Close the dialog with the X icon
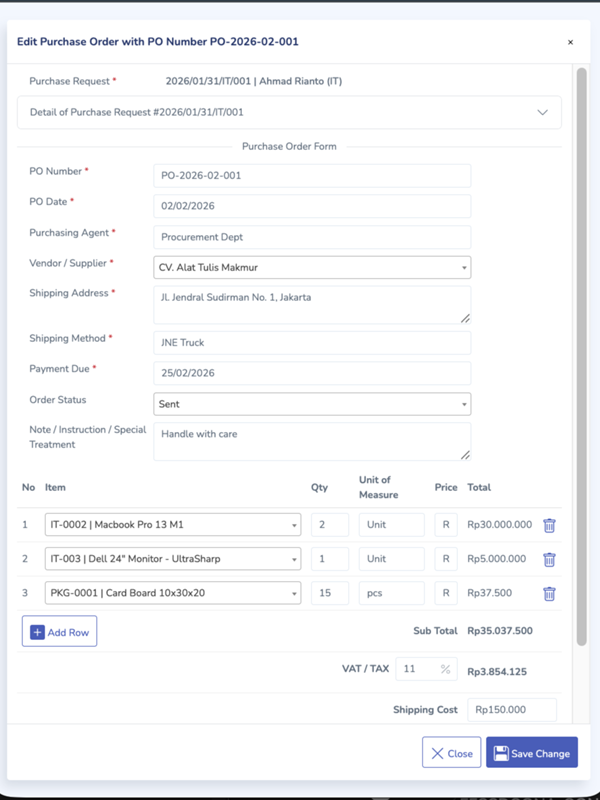 pos(570,42)
